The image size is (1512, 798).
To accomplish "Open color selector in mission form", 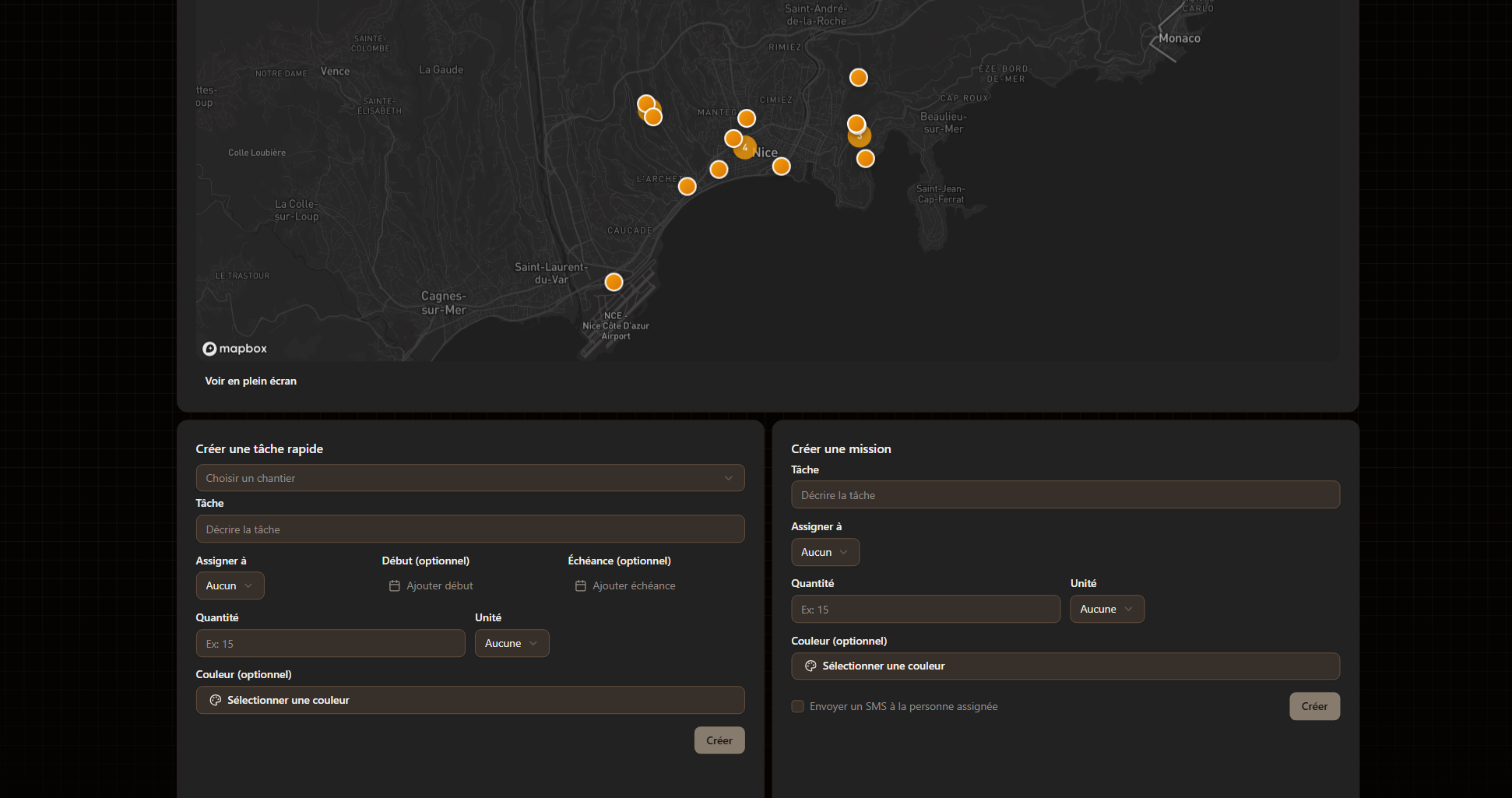I will (1065, 666).
